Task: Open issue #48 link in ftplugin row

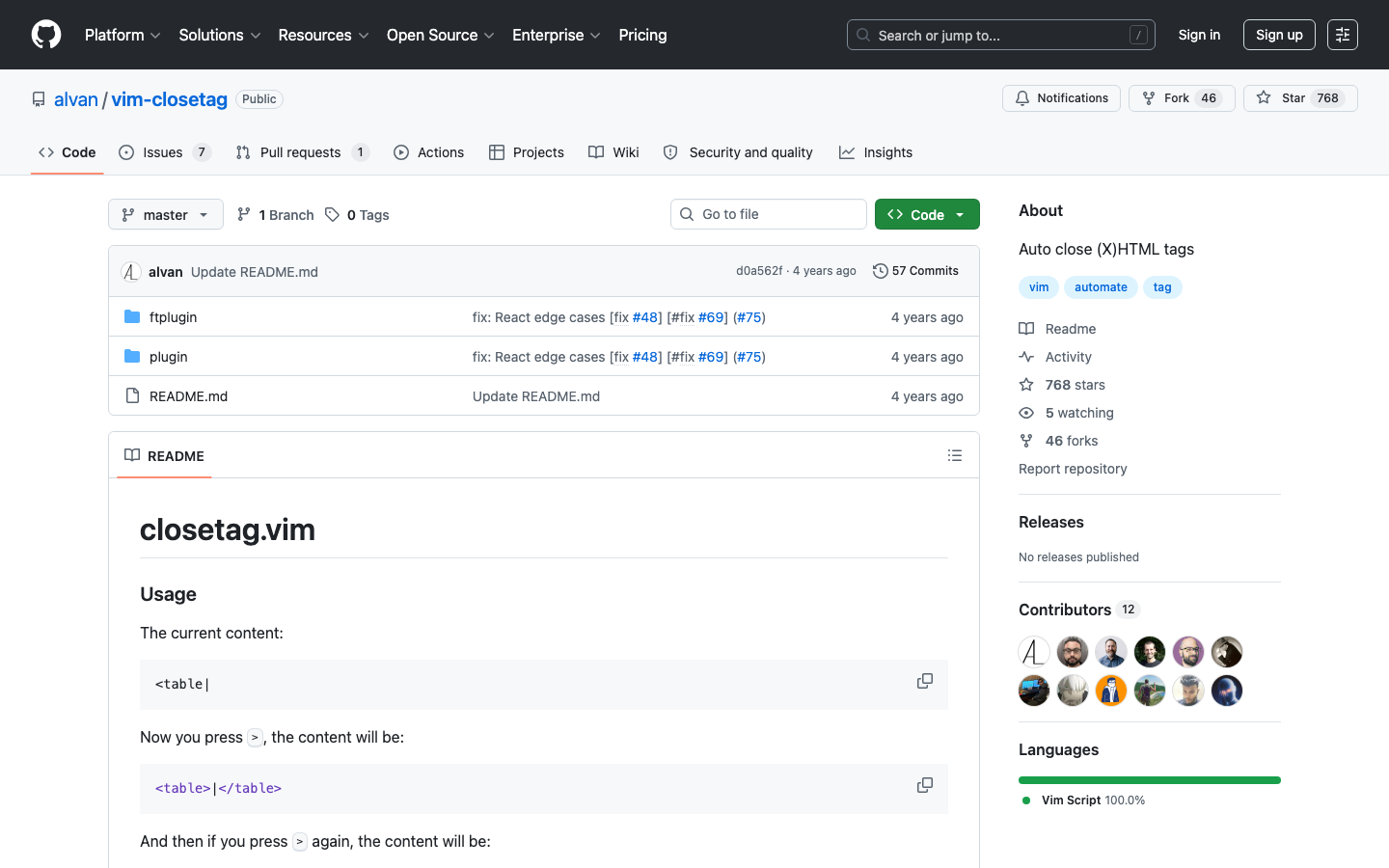Action: tap(645, 317)
